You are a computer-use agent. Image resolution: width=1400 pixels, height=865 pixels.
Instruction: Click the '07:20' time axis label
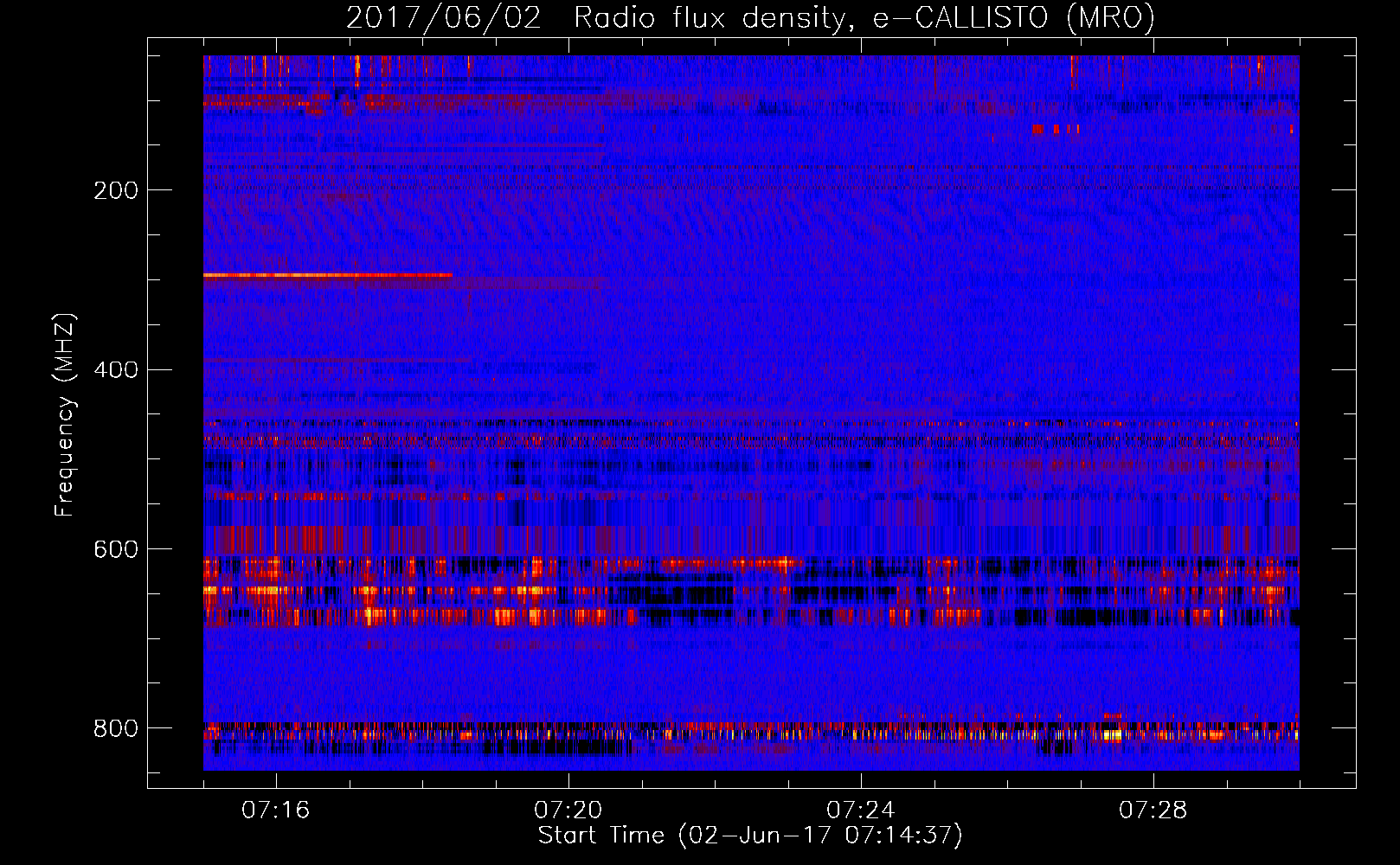pos(568,811)
